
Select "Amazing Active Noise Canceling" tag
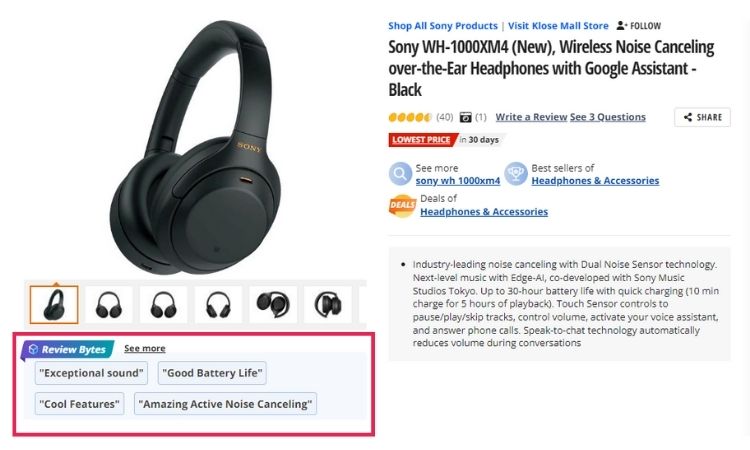[x=225, y=404]
